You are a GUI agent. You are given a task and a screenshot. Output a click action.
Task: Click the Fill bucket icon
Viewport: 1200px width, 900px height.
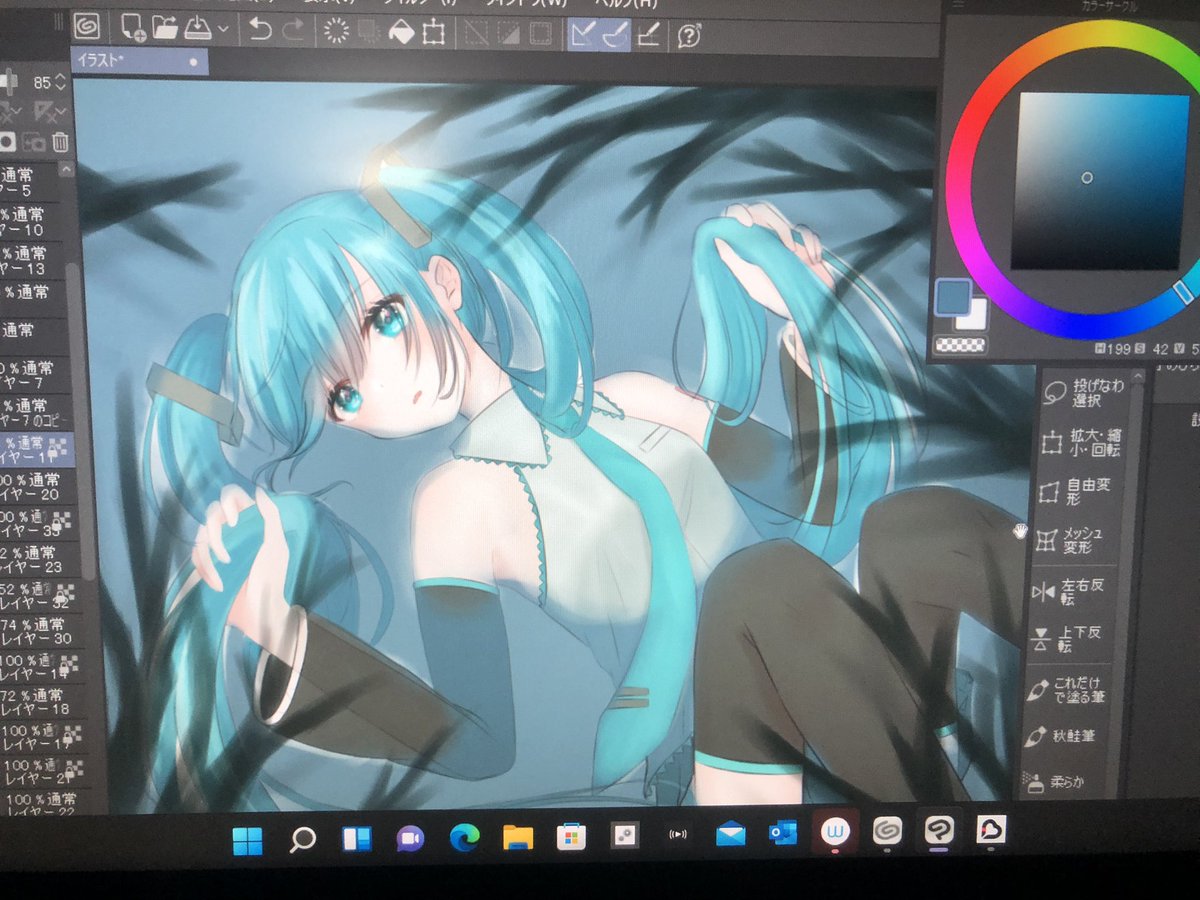(x=400, y=32)
